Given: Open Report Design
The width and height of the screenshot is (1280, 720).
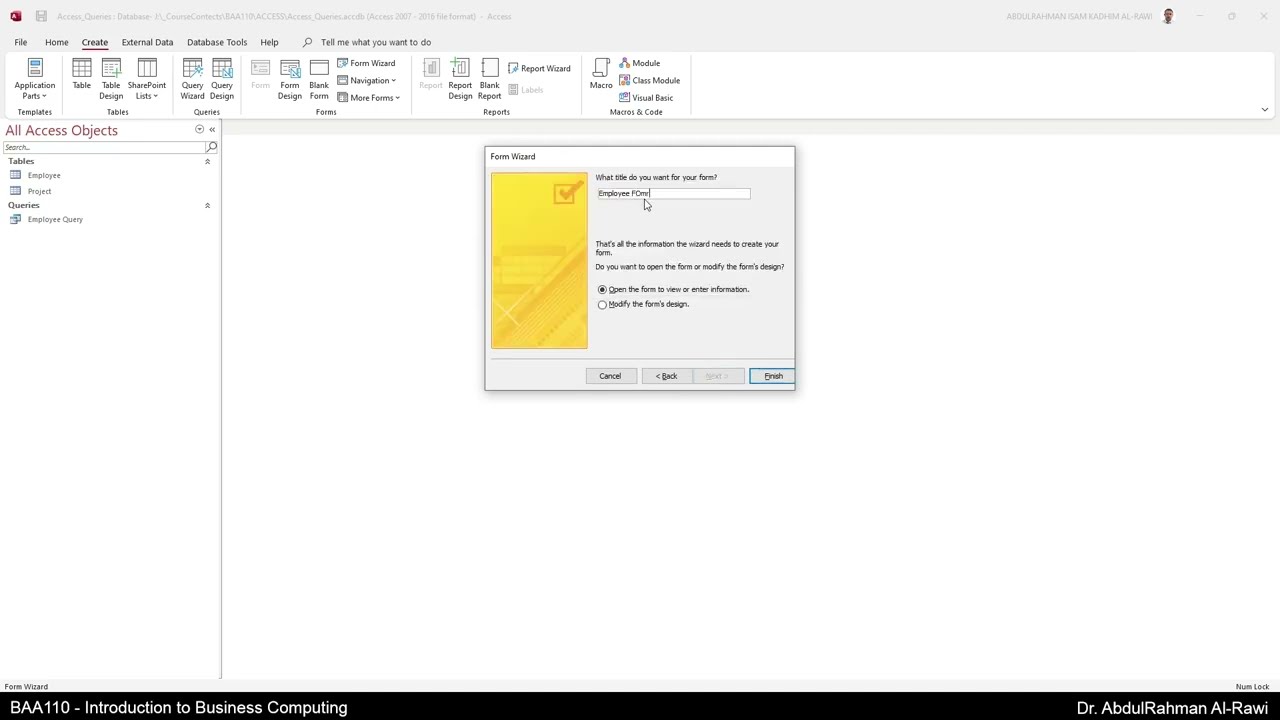Looking at the screenshot, I should (460, 79).
